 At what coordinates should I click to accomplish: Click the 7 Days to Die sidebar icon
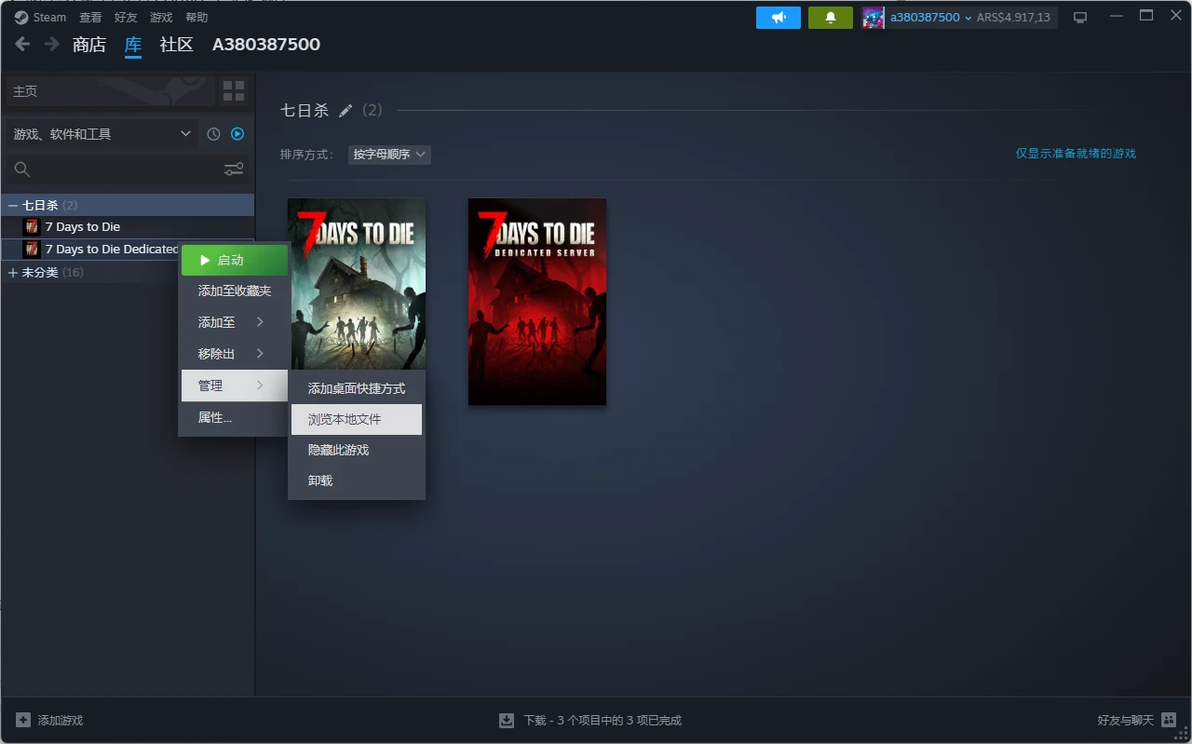pyautogui.click(x=31, y=226)
